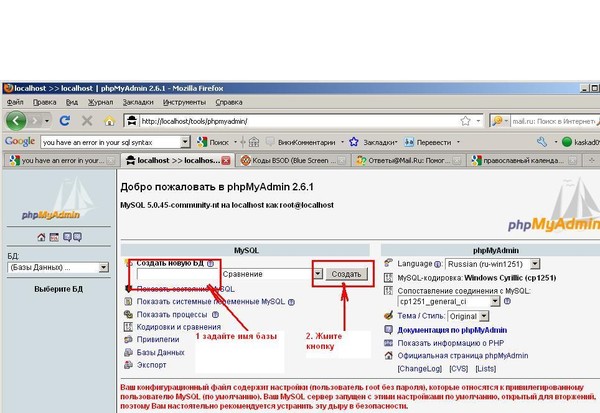This screenshot has height=413, width=600.
Task: Open the Вид menu
Action: pos(72,102)
